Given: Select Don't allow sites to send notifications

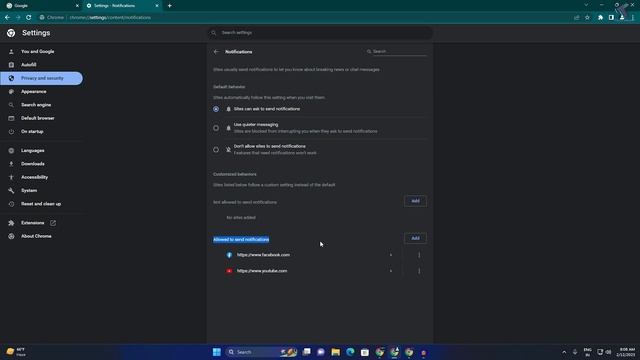Looking at the screenshot, I should (216, 149).
